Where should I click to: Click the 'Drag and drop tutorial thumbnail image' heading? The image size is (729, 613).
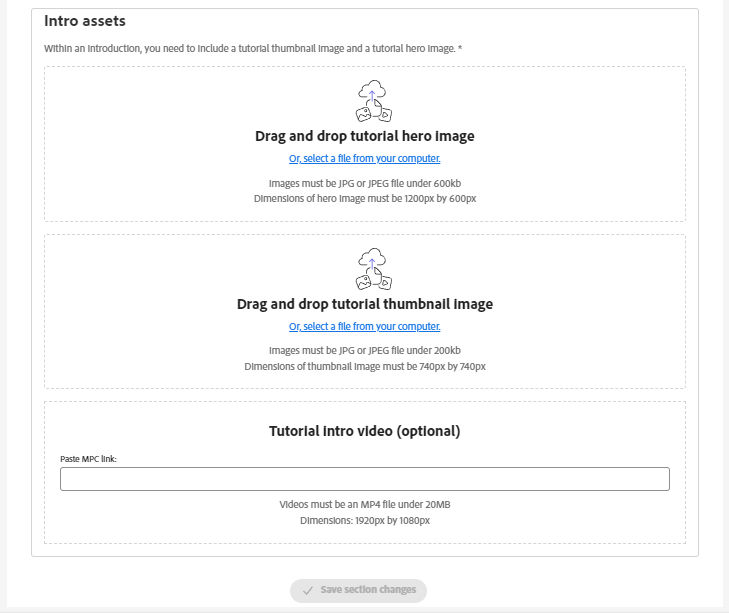pyautogui.click(x=364, y=304)
